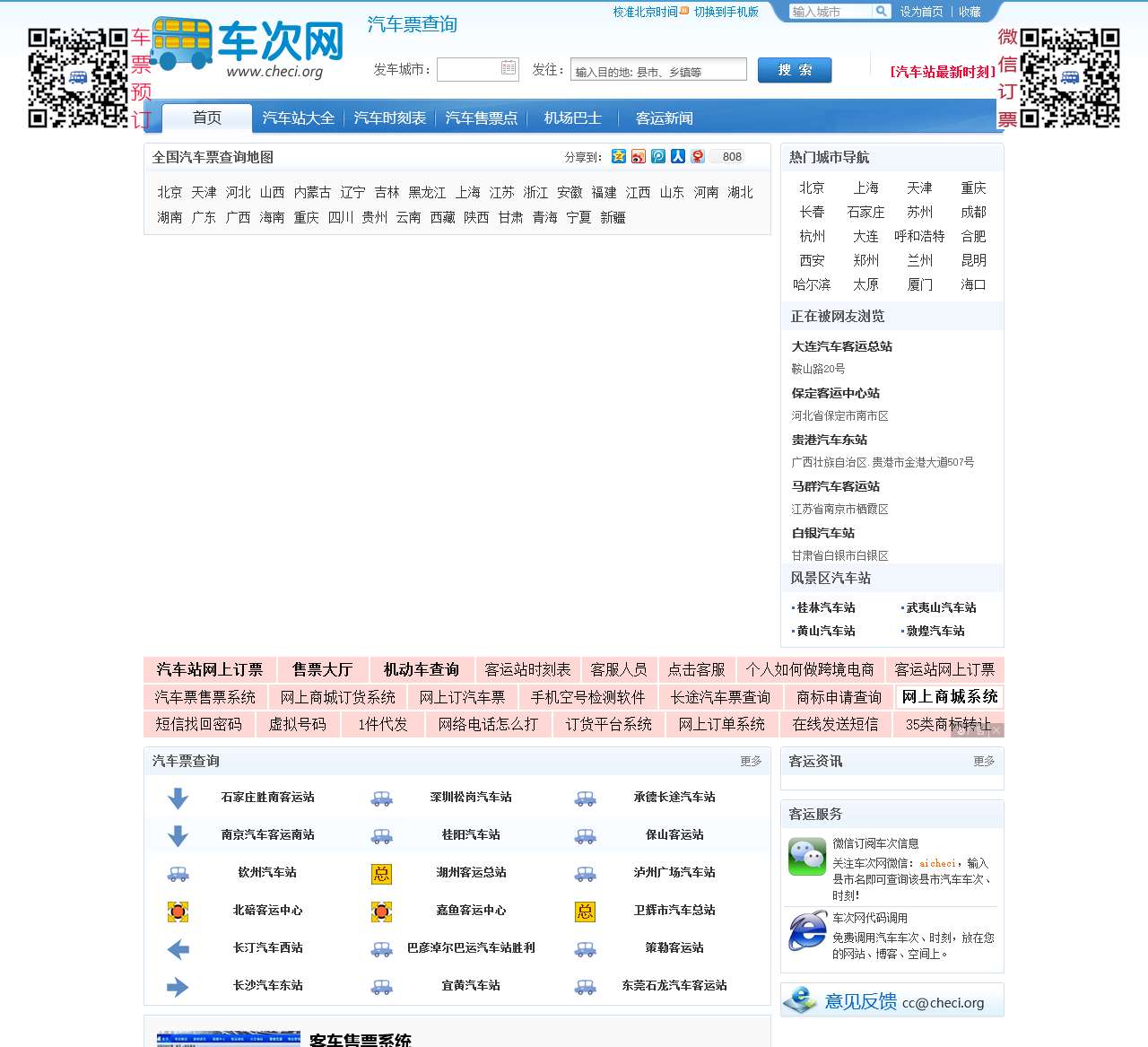
Task: Click the car icon beside 深圳松岗汽车站
Action: coord(382,798)
